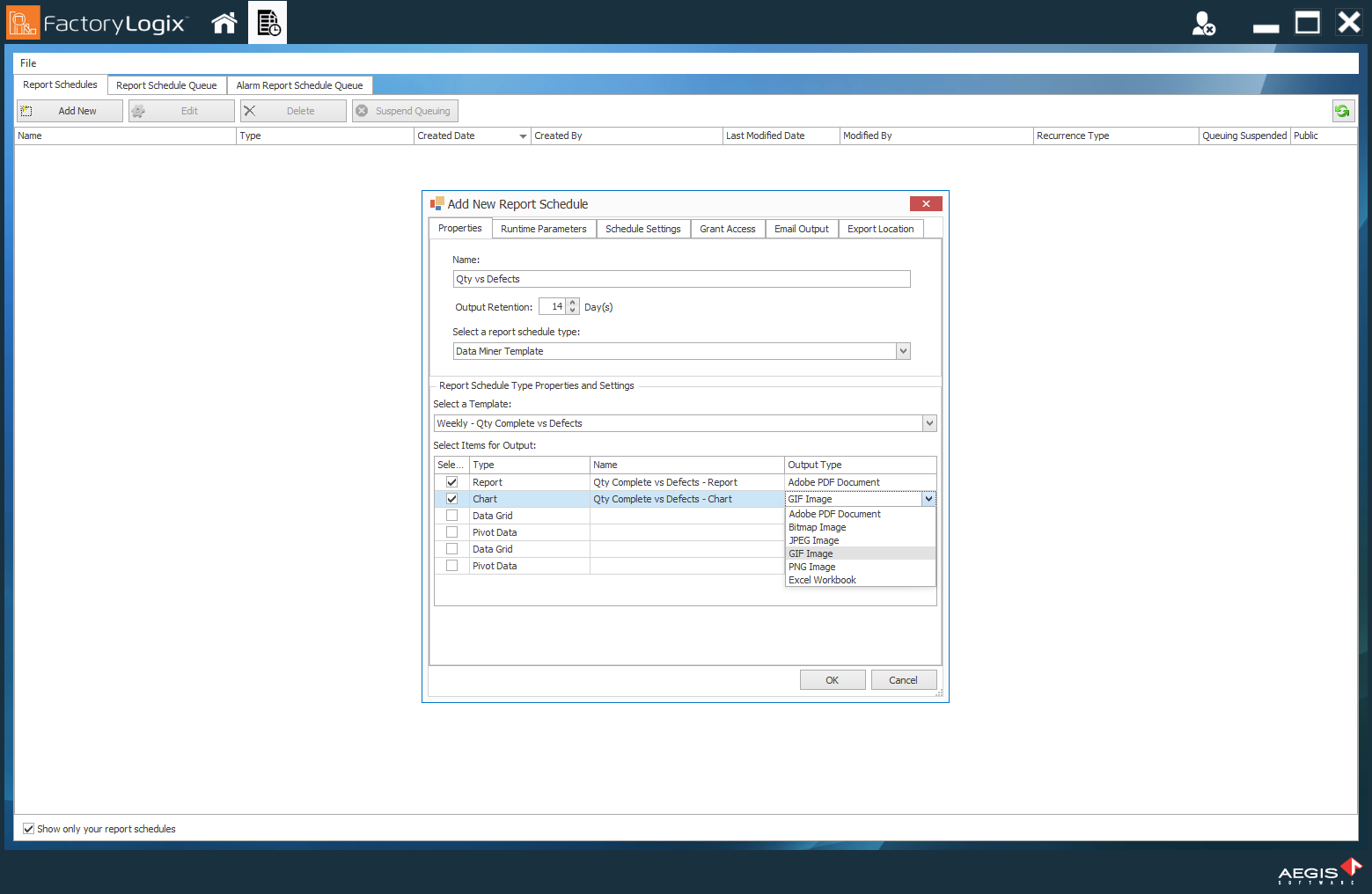Close the Add New Report Schedule dialog
This screenshot has width=1372, height=894.
point(925,203)
